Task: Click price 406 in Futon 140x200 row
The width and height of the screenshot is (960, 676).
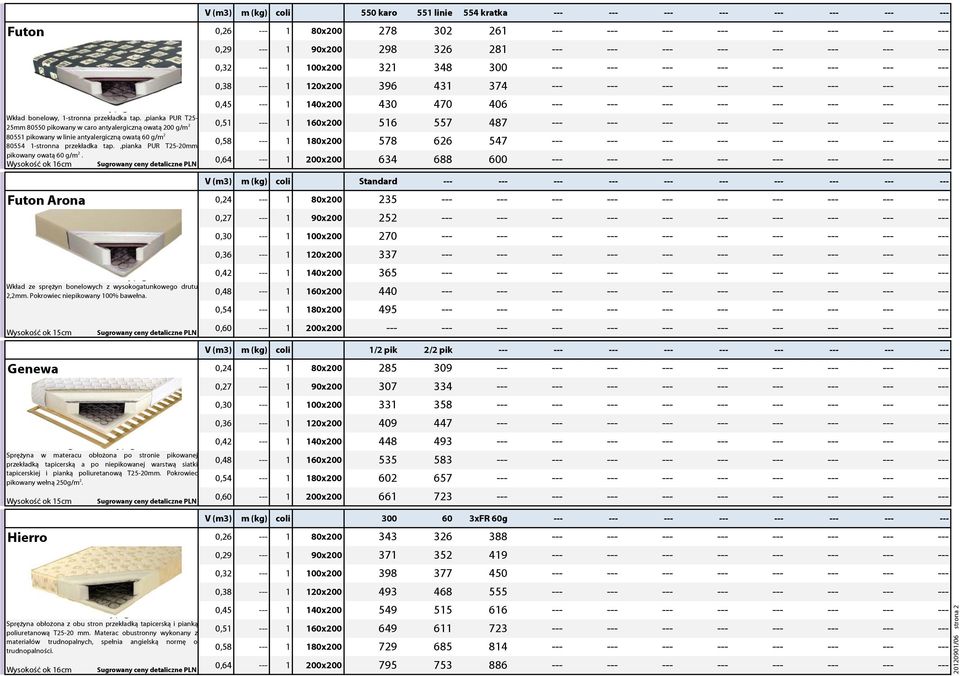Action: (498, 105)
